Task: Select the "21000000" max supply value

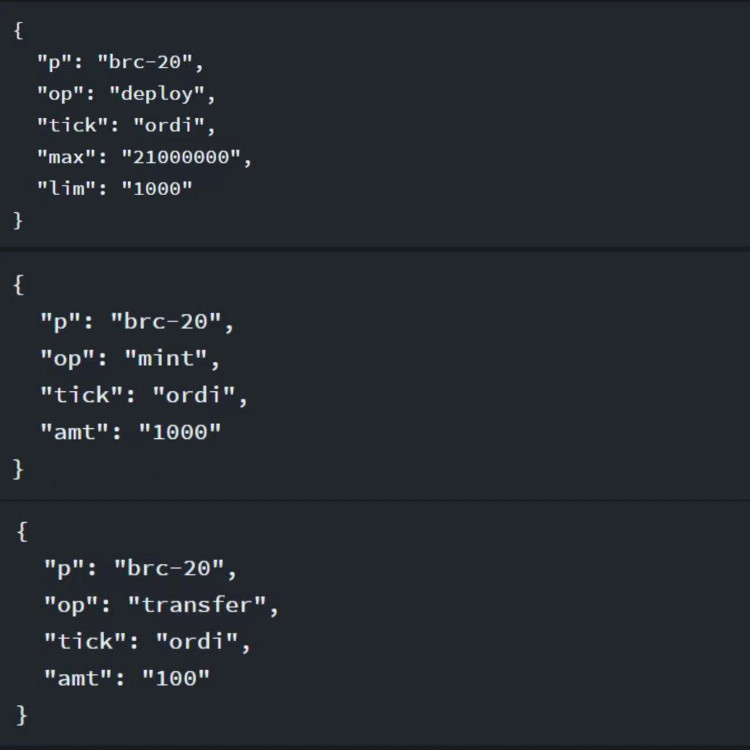Action: coord(187,156)
